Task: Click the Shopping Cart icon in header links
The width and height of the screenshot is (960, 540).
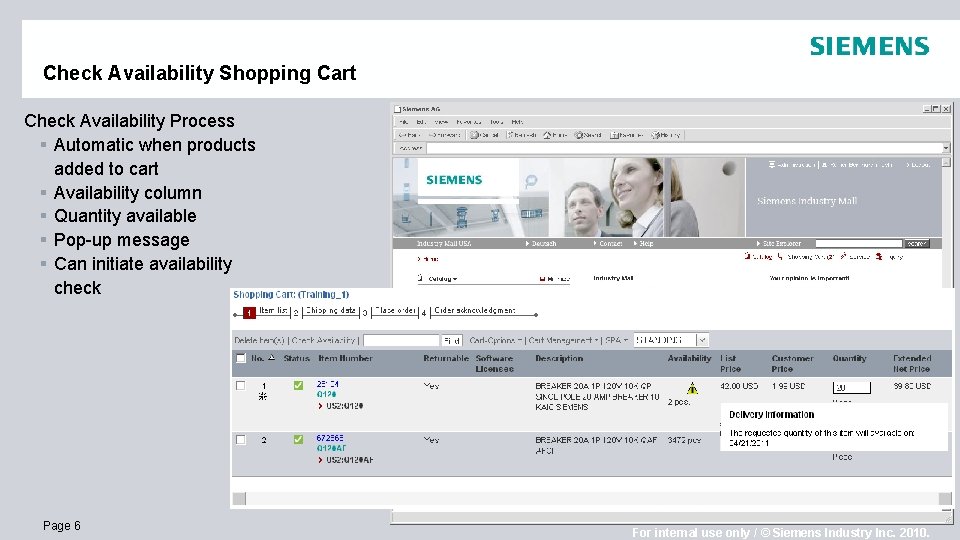Action: pyautogui.click(x=780, y=257)
